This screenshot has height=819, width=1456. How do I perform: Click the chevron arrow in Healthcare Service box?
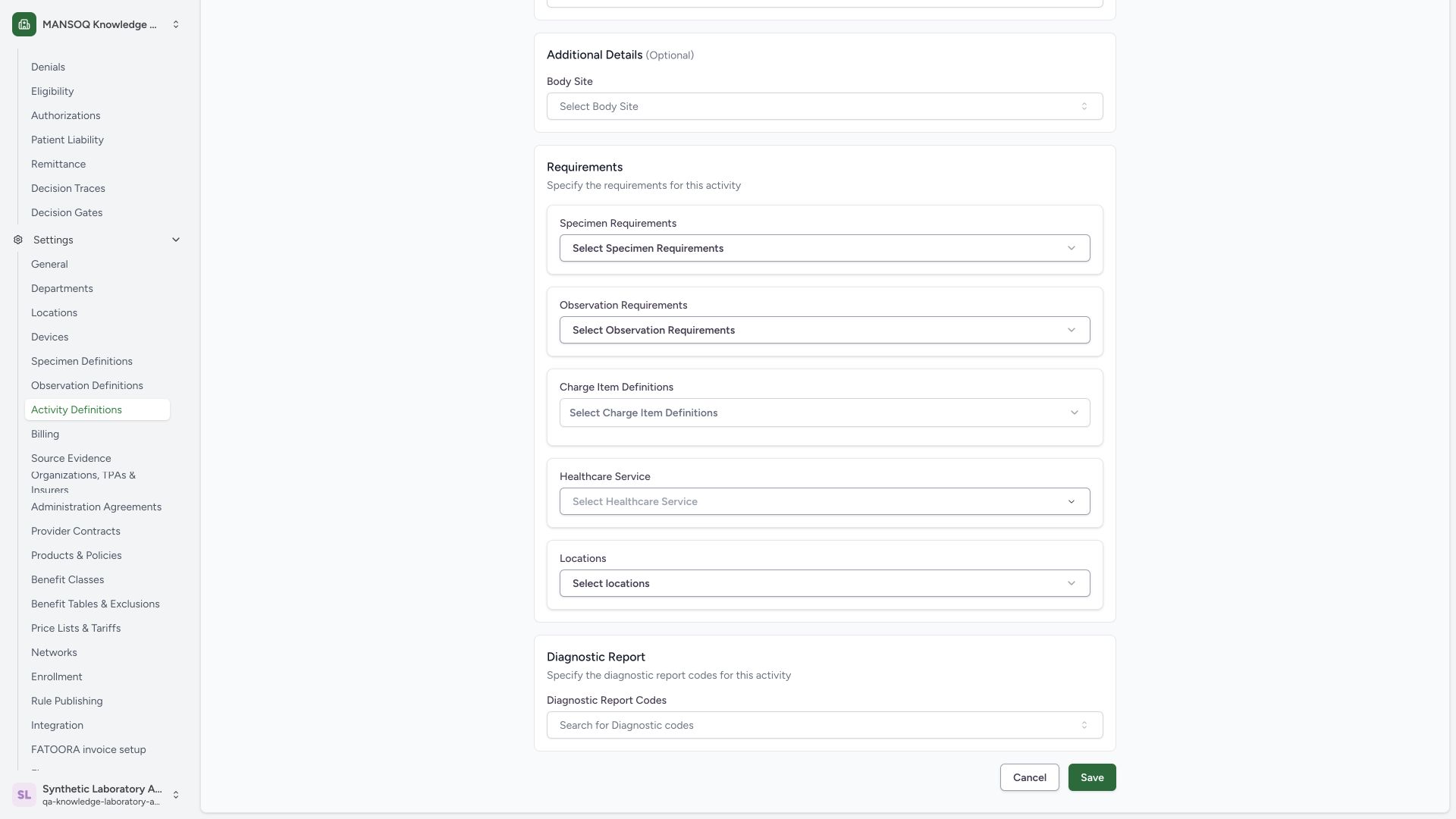[x=1072, y=501]
